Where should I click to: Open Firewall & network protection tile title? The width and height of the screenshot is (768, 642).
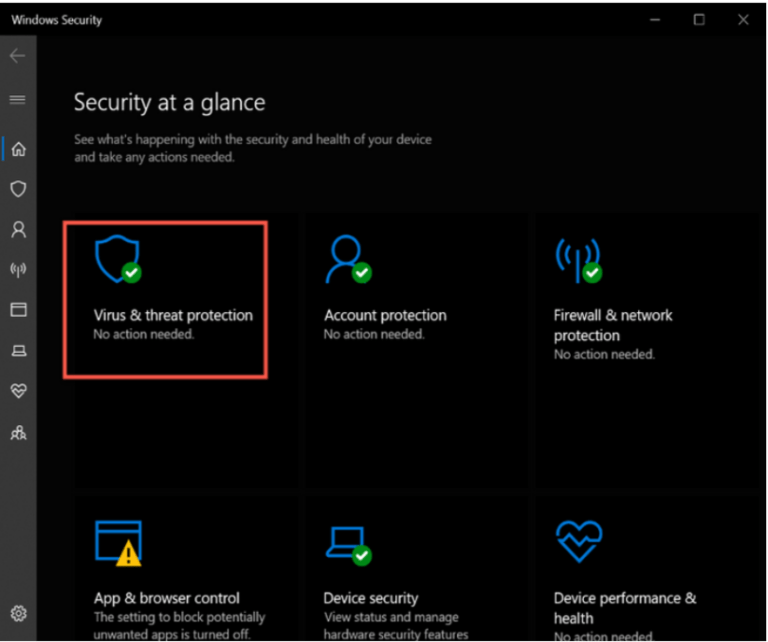(613, 325)
